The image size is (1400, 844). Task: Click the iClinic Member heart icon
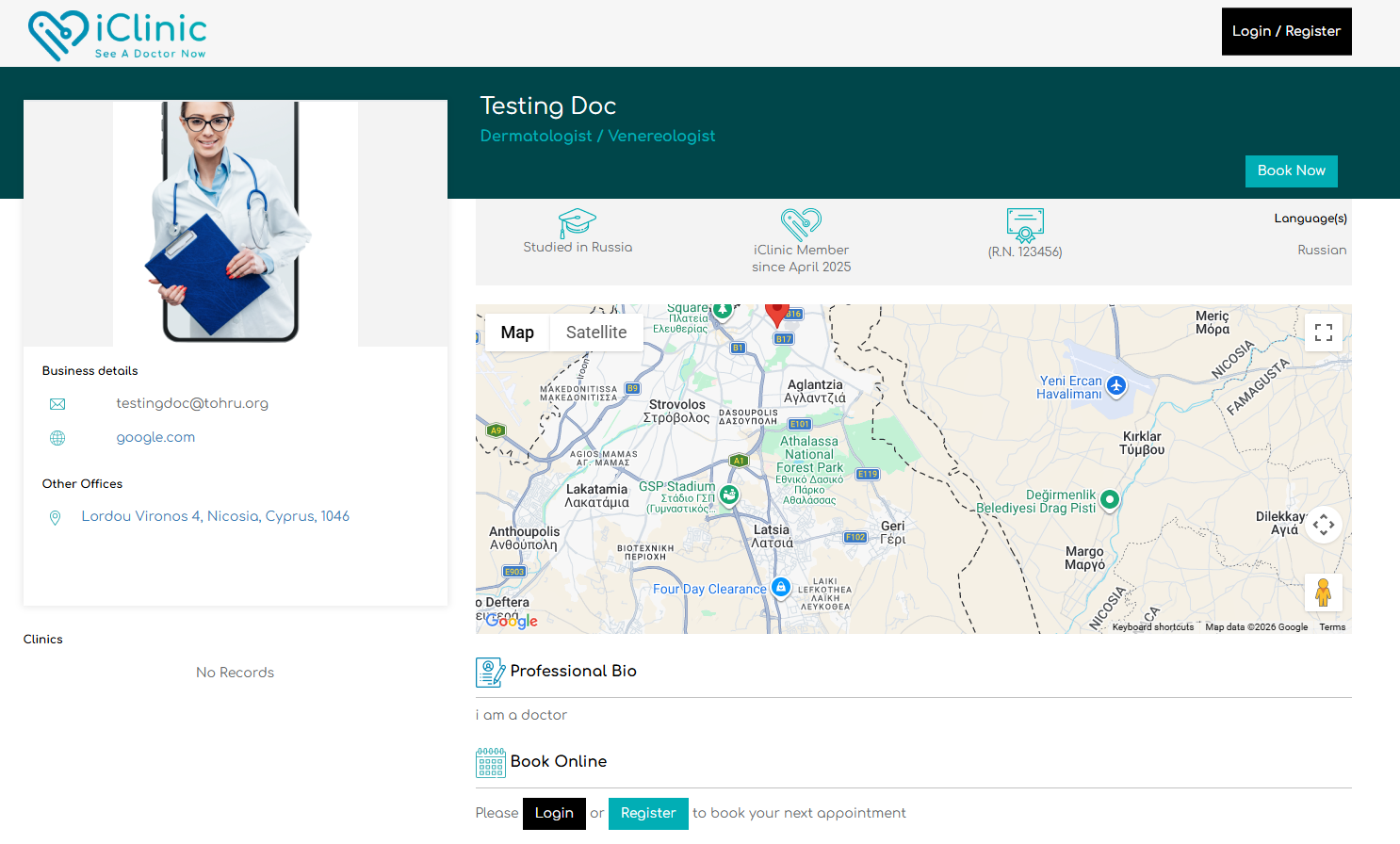click(801, 224)
